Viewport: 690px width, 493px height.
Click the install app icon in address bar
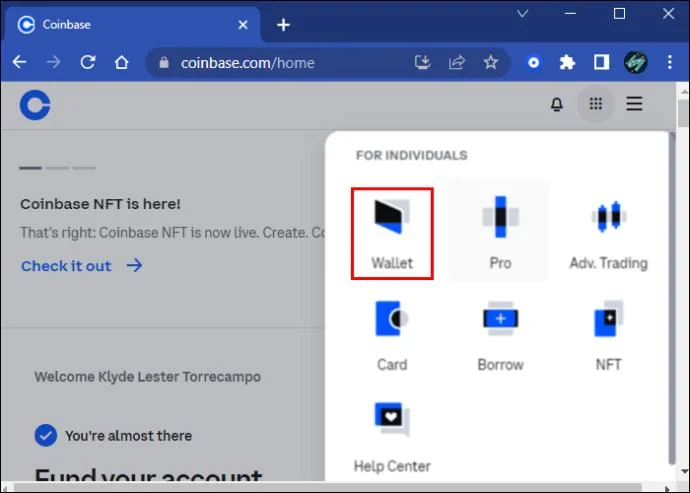[422, 63]
